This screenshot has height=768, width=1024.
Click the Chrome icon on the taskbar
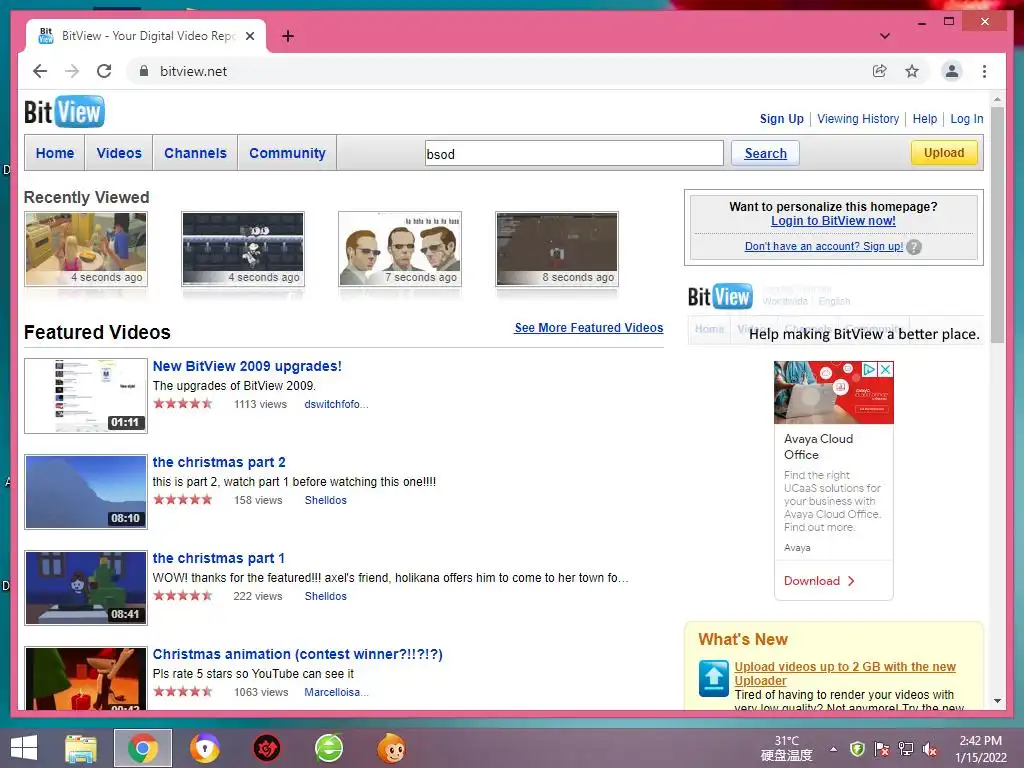[142, 748]
